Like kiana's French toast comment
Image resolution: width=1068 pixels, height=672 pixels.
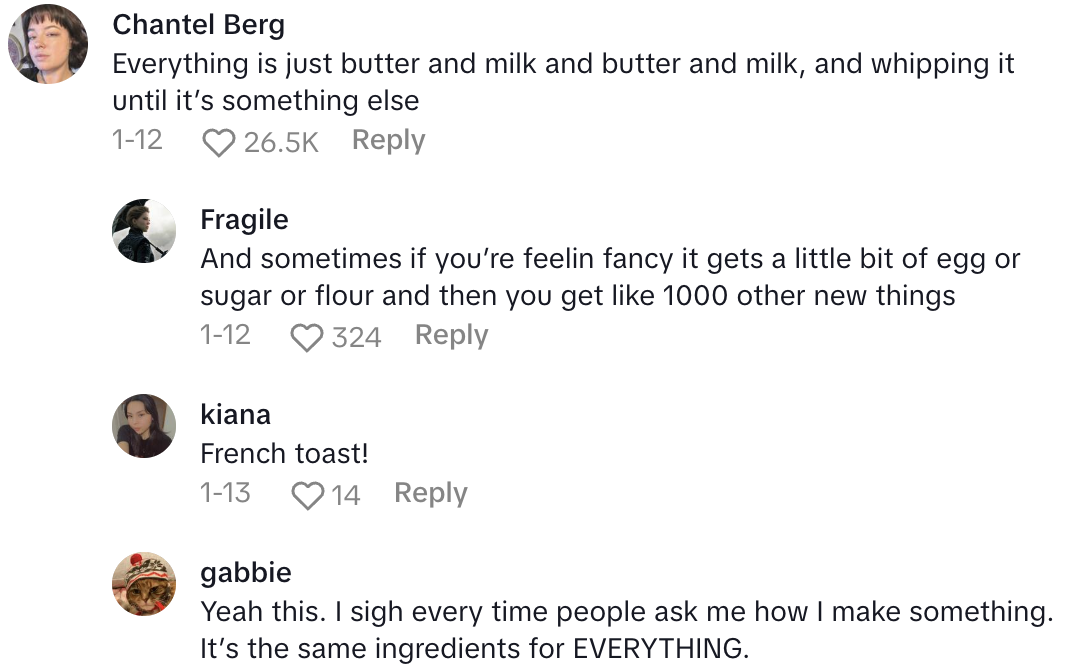click(x=306, y=495)
